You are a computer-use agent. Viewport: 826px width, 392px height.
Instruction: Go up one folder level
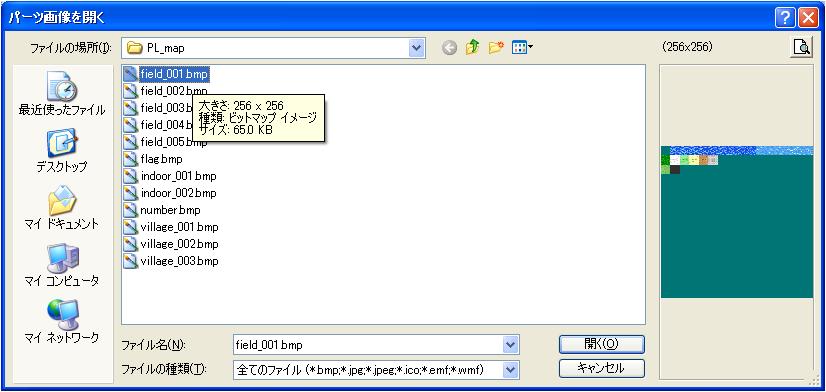tap(473, 48)
